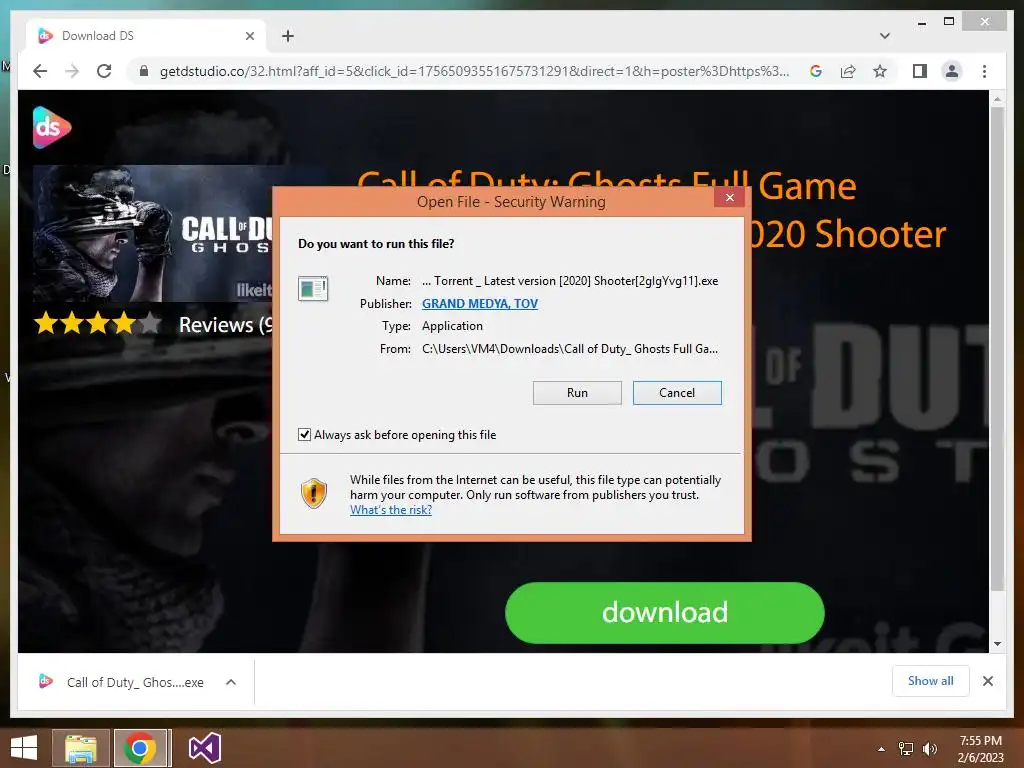The width and height of the screenshot is (1024, 768).
Task: Open Visual Studio from the taskbar
Action: (x=205, y=748)
